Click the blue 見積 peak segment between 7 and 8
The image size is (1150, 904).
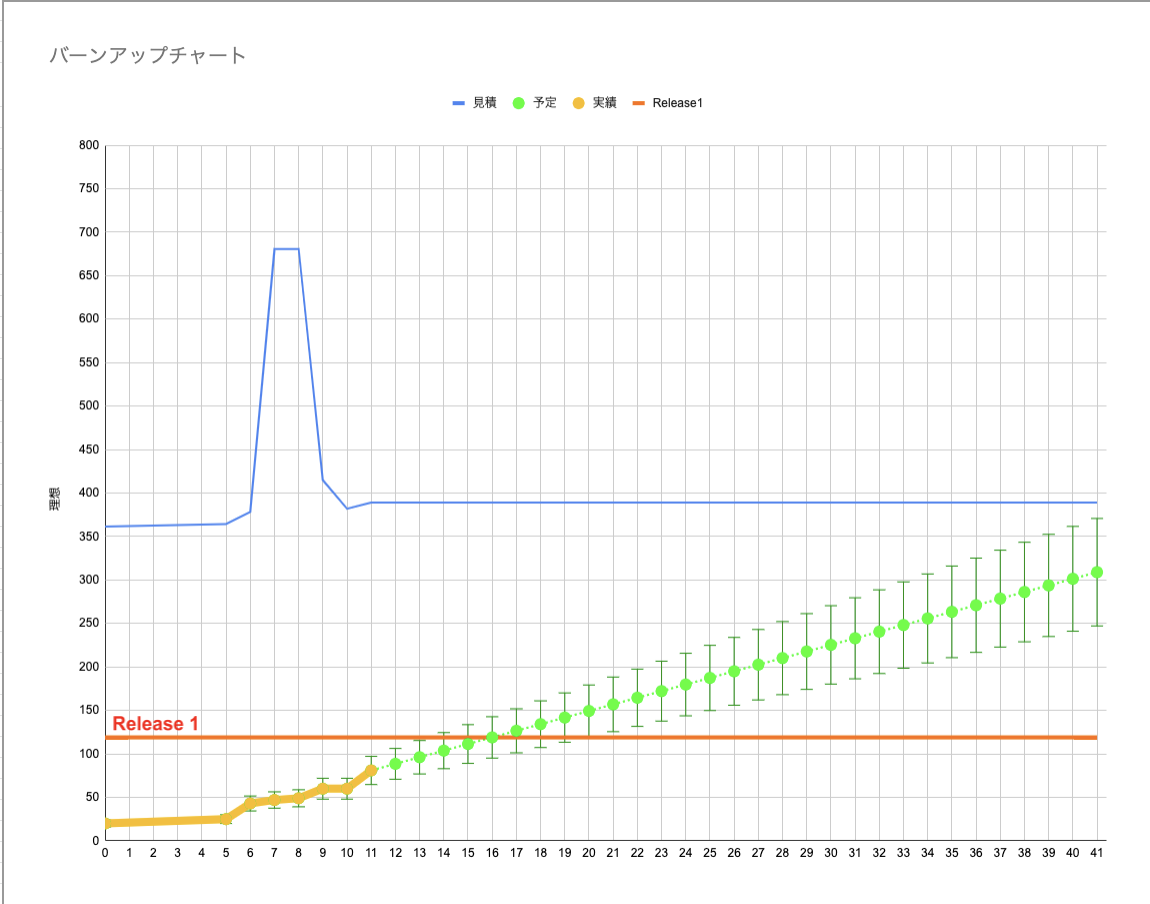(286, 249)
